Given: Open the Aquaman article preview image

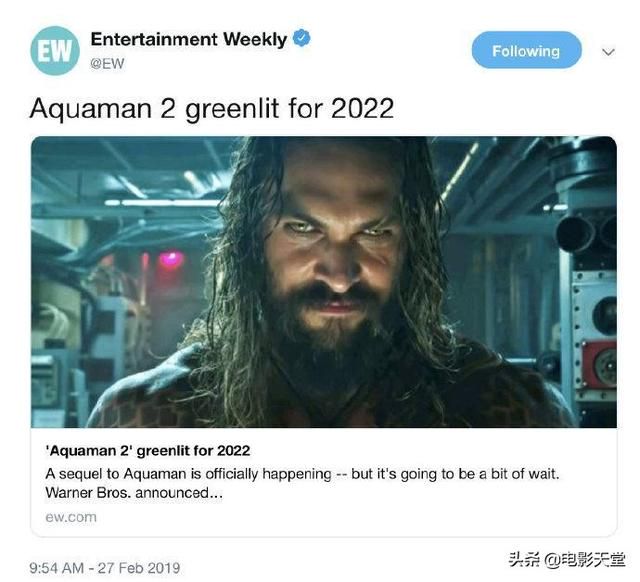Looking at the screenshot, I should (x=324, y=282).
